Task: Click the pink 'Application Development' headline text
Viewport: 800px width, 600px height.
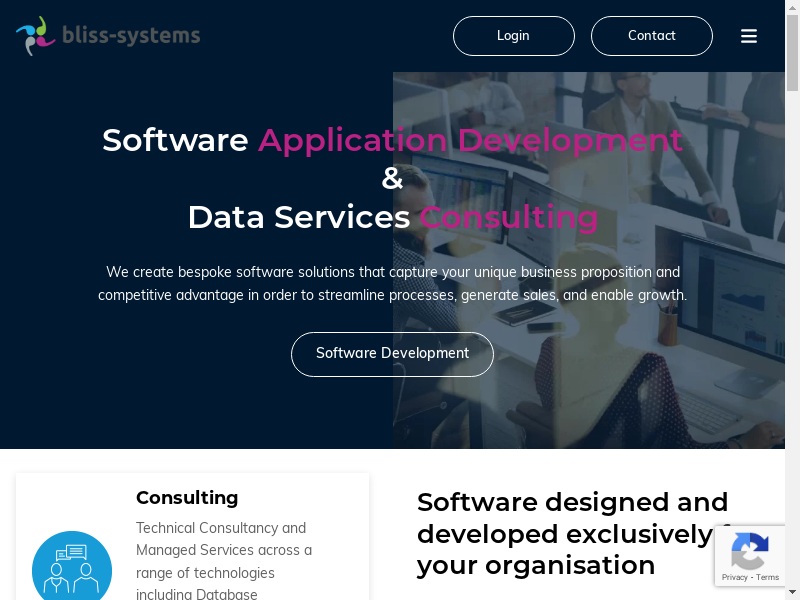Action: click(470, 140)
